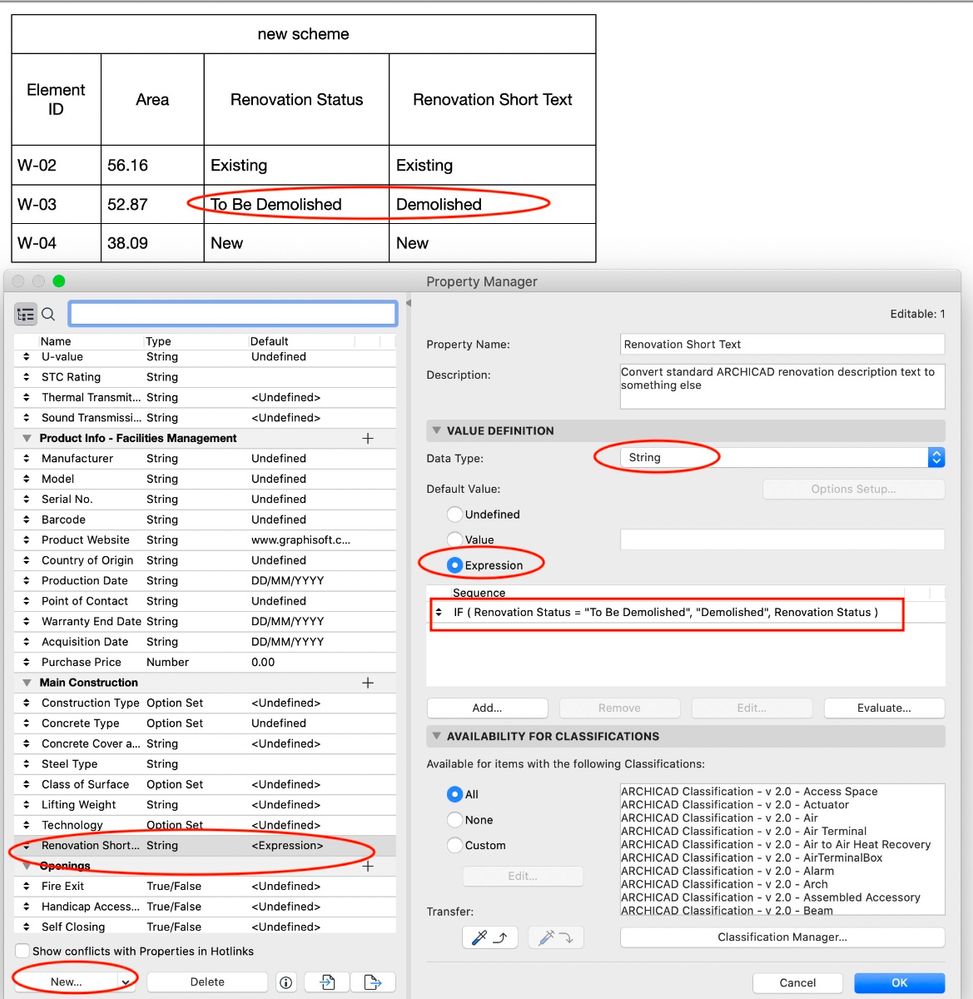Collapse the Product Info - Facilities Management group
Screen dimensions: 973x999
pos(27,438)
